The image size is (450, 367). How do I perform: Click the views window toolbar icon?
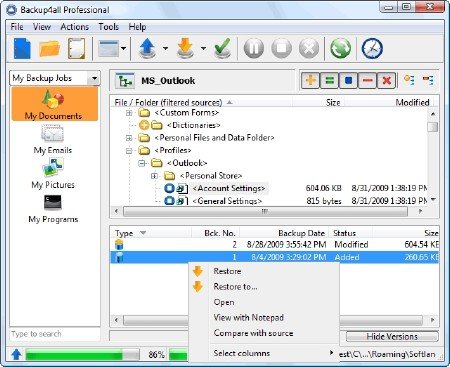pyautogui.click(x=109, y=49)
